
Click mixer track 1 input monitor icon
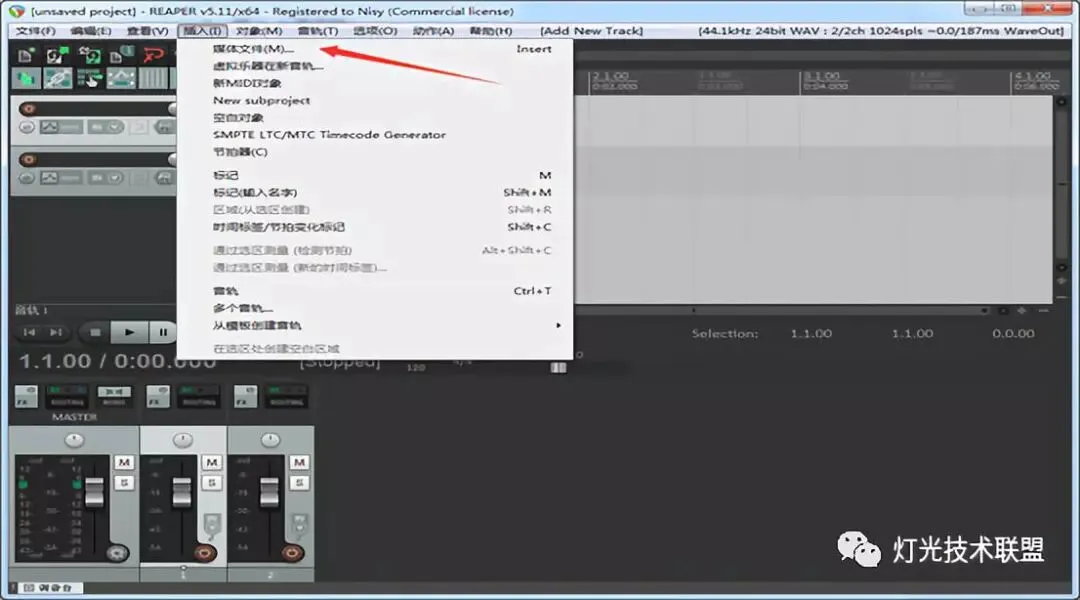(211, 525)
